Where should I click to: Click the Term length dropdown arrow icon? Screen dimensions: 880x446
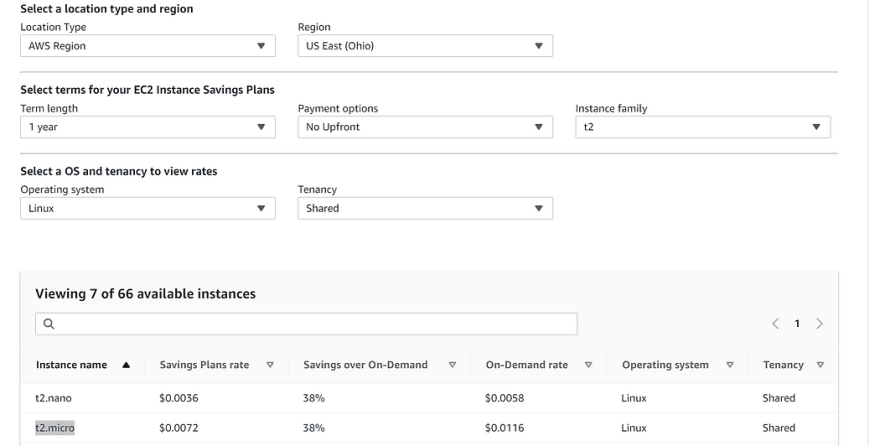pos(261,127)
